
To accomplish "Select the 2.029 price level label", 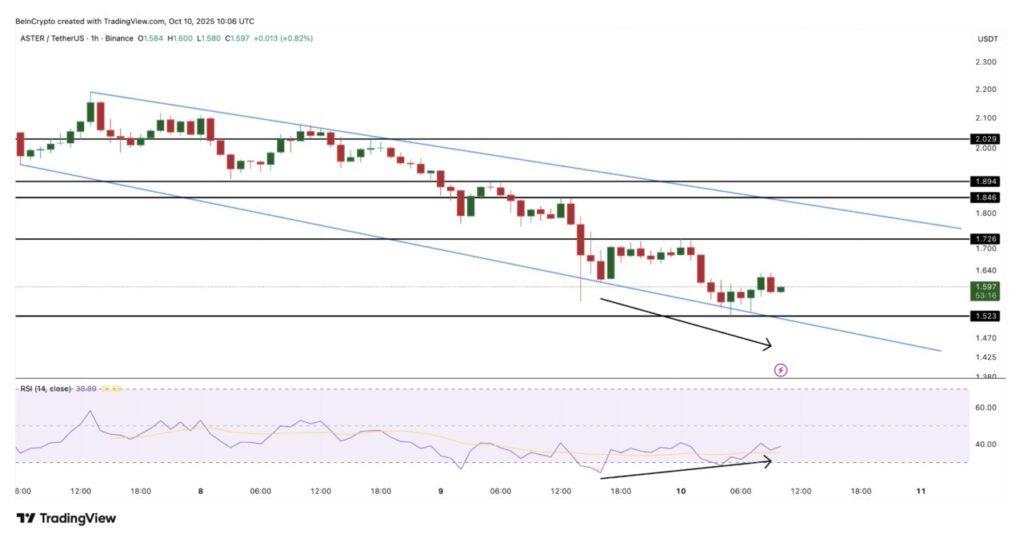I will click(x=986, y=138).
